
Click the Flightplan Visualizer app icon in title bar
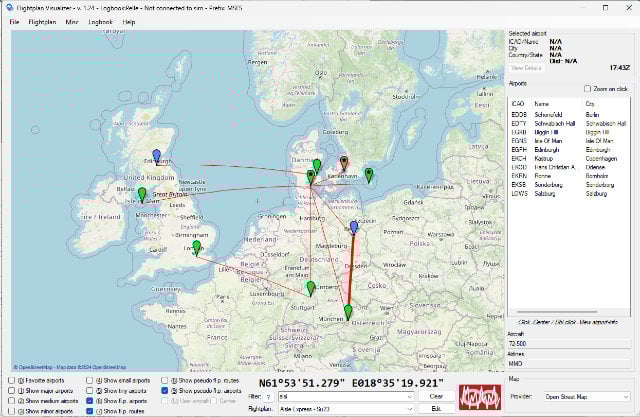tap(9, 7)
